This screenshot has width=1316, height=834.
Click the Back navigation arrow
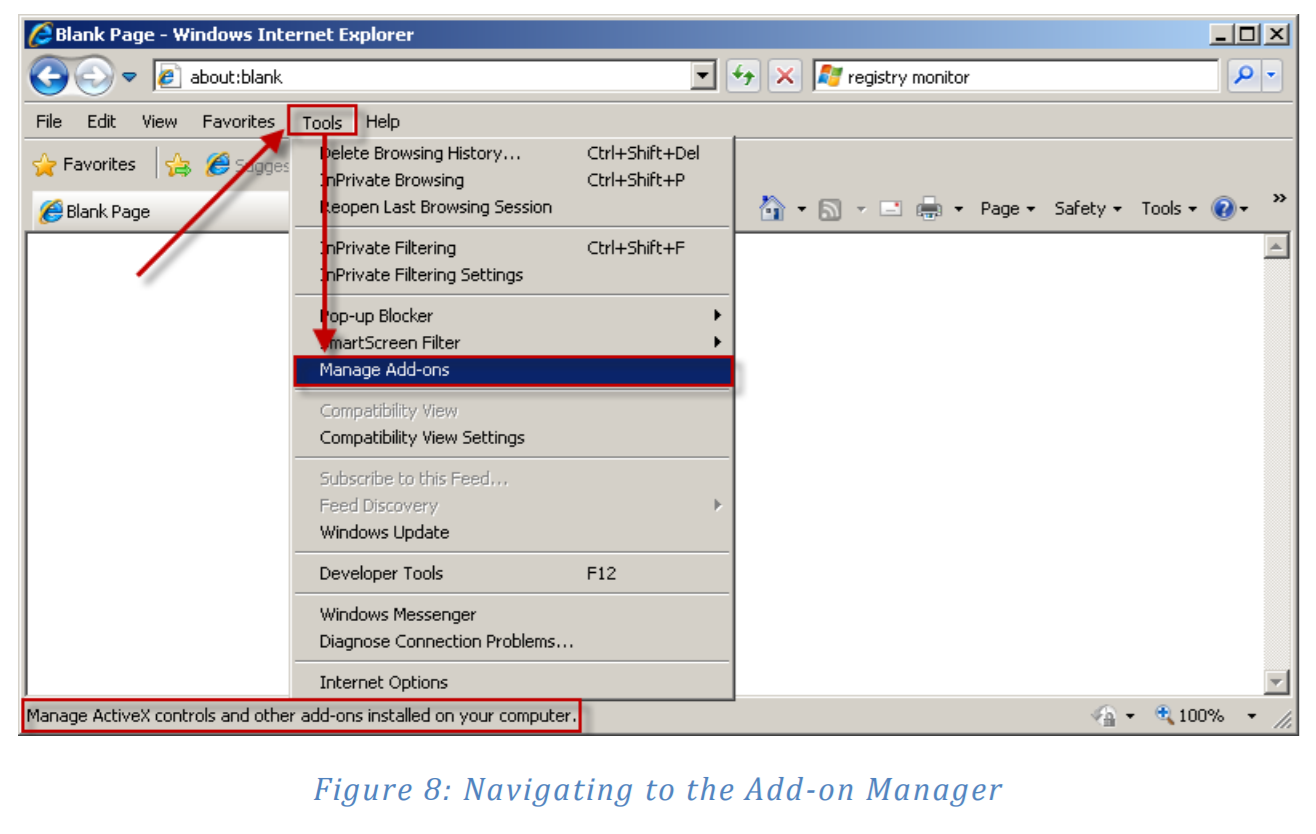click(49, 77)
